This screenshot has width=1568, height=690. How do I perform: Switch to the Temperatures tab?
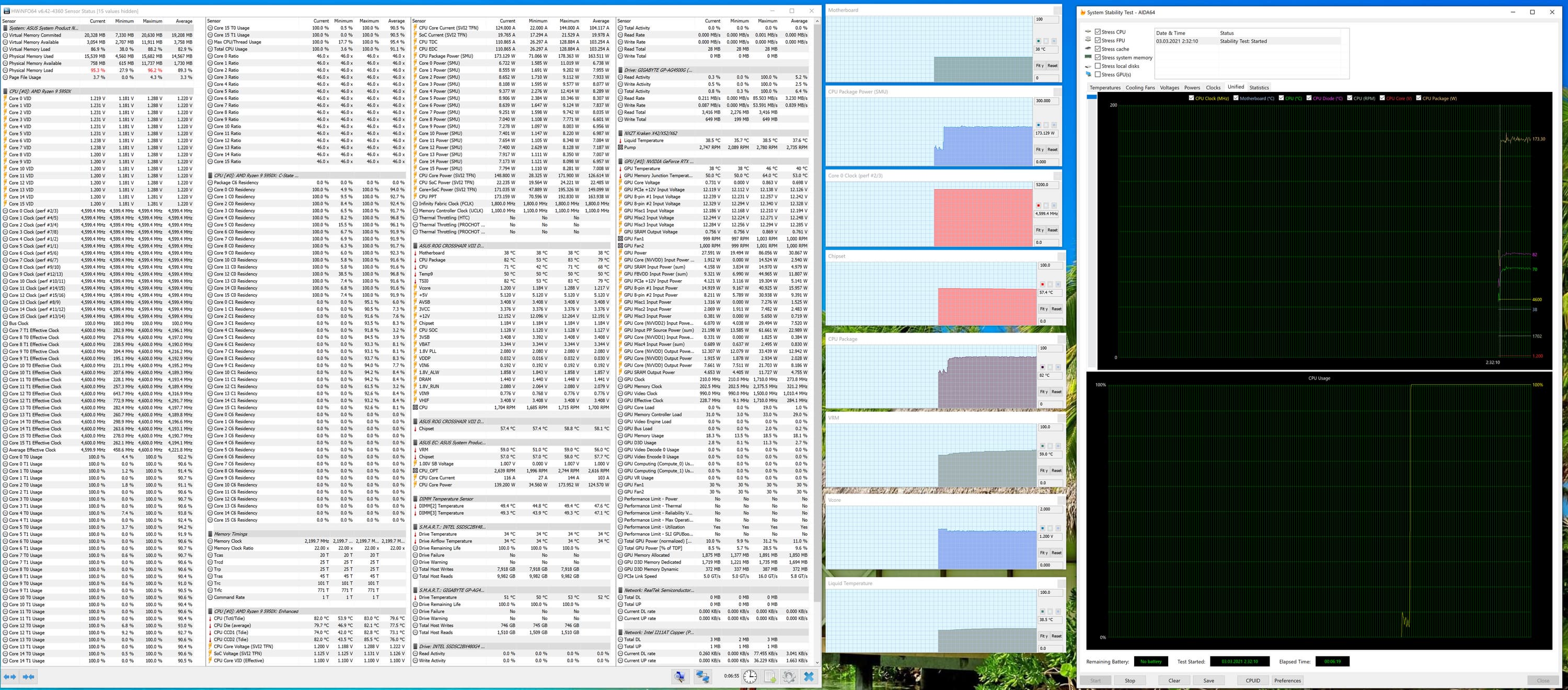click(x=1105, y=88)
